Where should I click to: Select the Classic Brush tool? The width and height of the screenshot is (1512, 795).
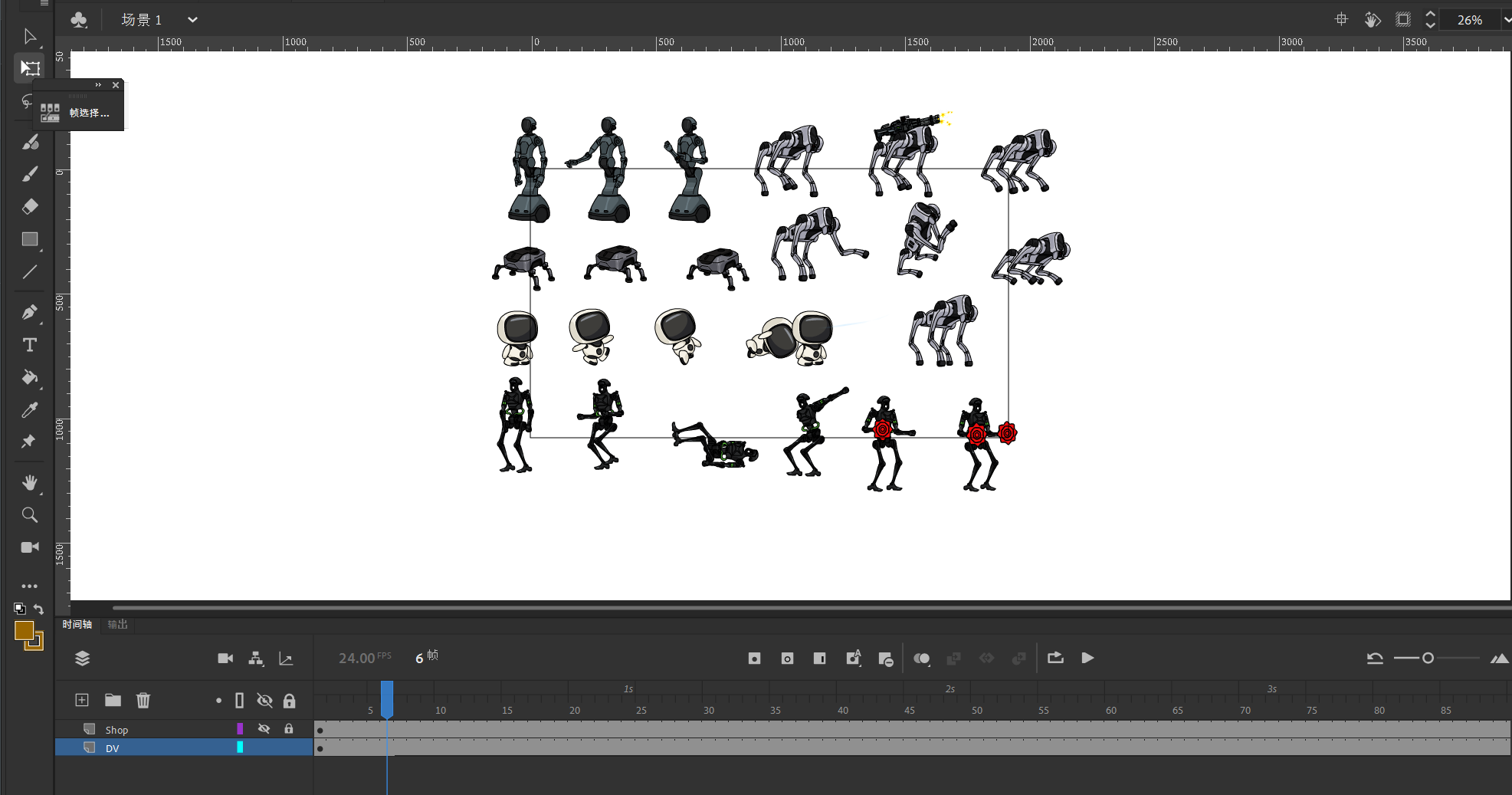30,175
